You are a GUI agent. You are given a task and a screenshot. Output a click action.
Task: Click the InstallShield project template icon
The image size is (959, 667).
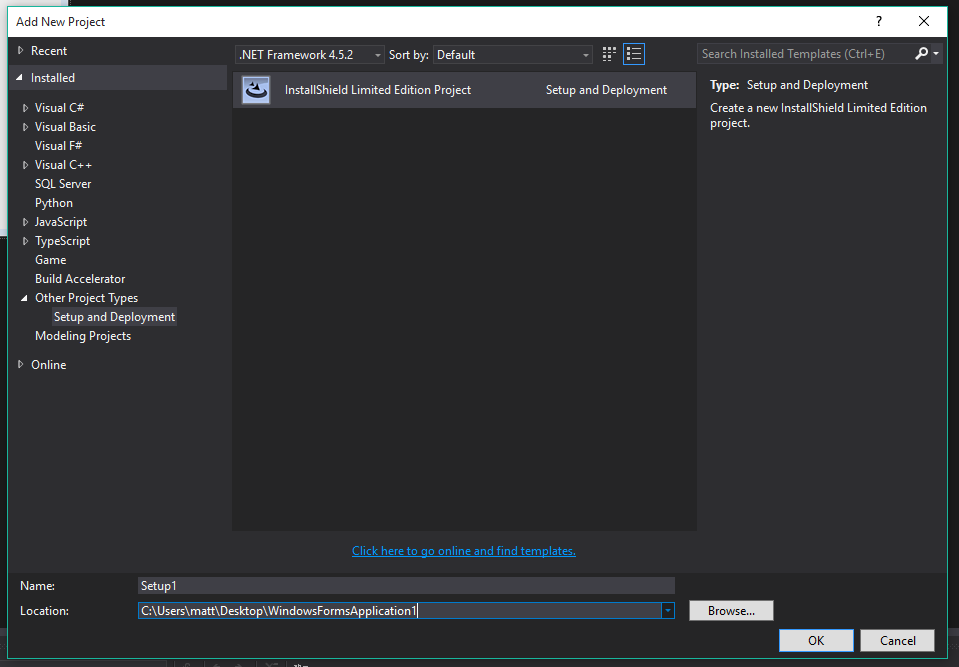(256, 90)
